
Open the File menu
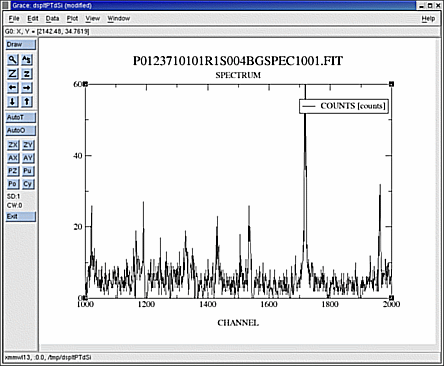14,19
